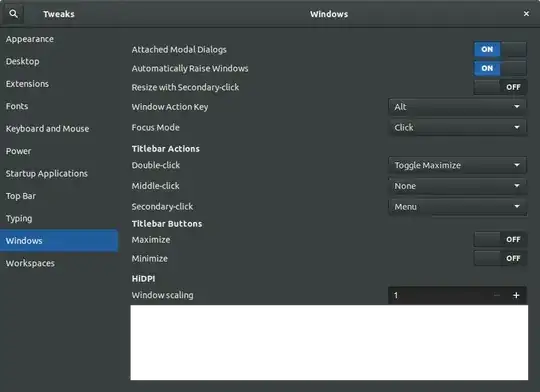
Task: Turn off Automatically Raise Windows switch
Action: (500, 68)
